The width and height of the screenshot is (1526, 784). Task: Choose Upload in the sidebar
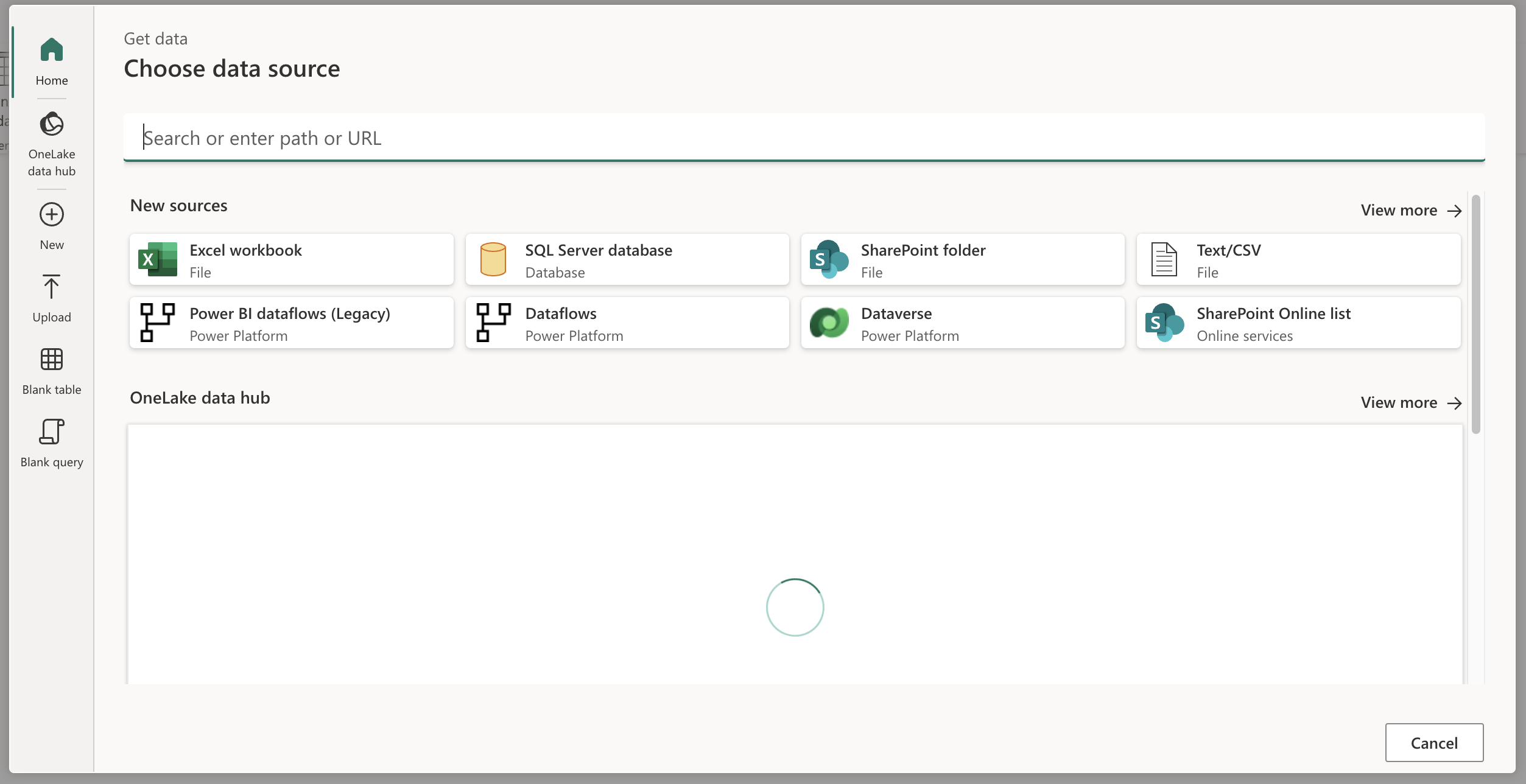pyautogui.click(x=52, y=299)
